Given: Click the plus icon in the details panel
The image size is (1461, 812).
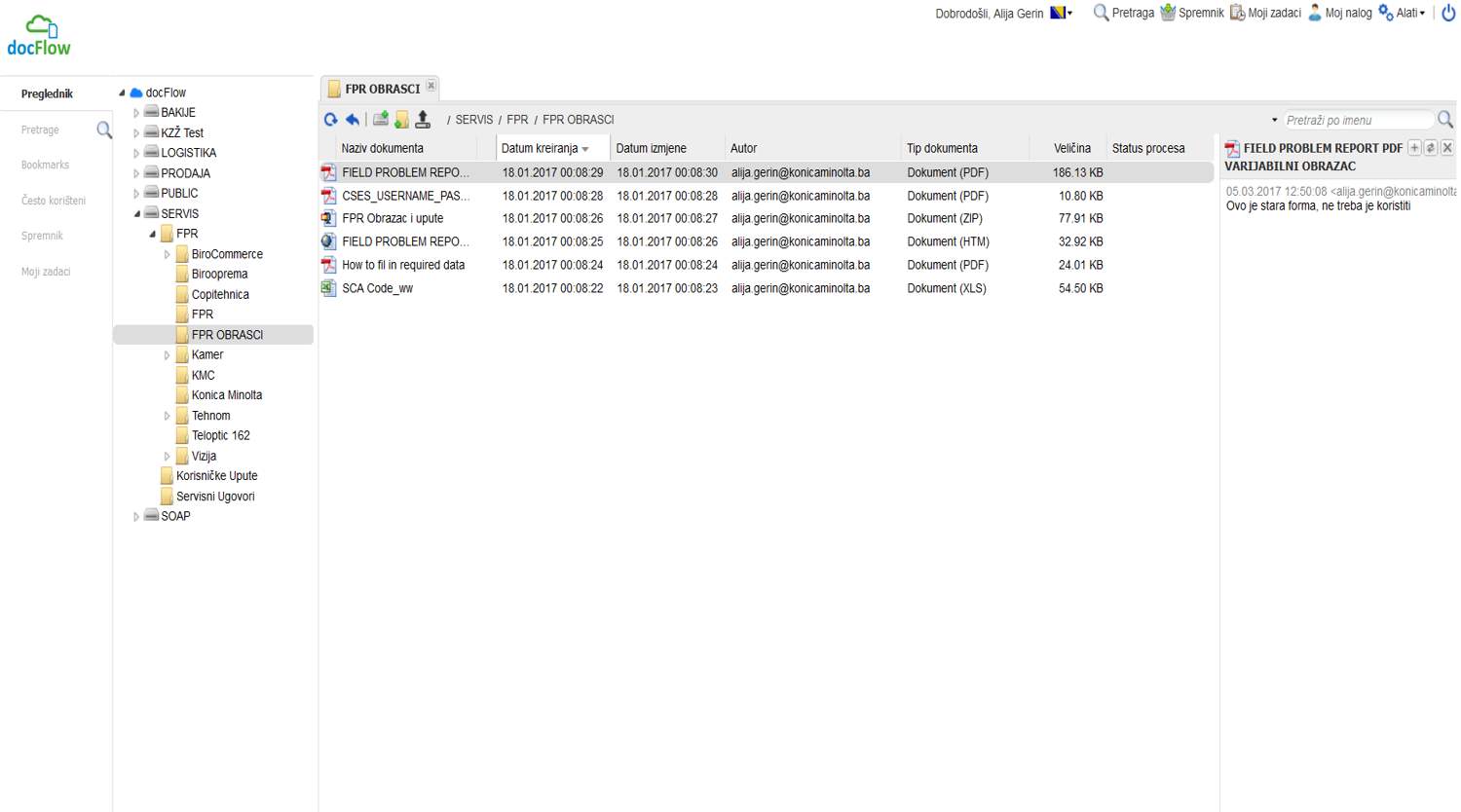Looking at the screenshot, I should 1414,148.
